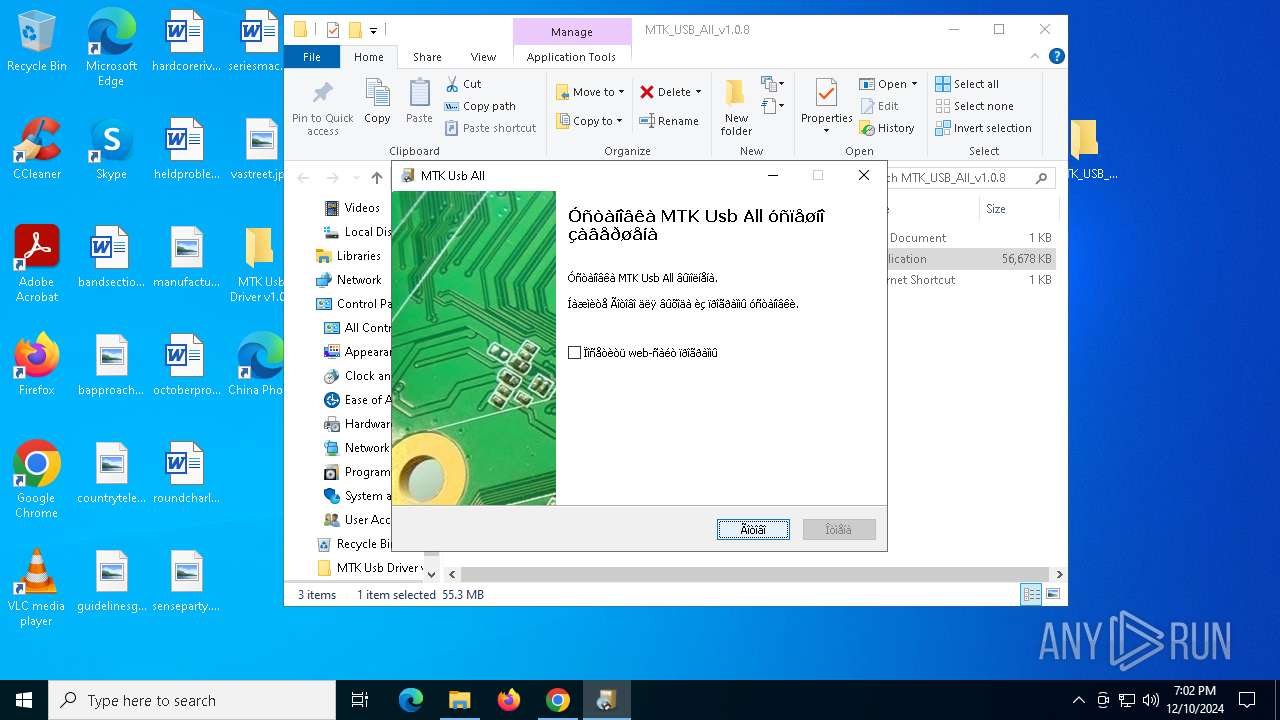Select Videos in navigation pane
The width and height of the screenshot is (1280, 720).
pos(352,208)
